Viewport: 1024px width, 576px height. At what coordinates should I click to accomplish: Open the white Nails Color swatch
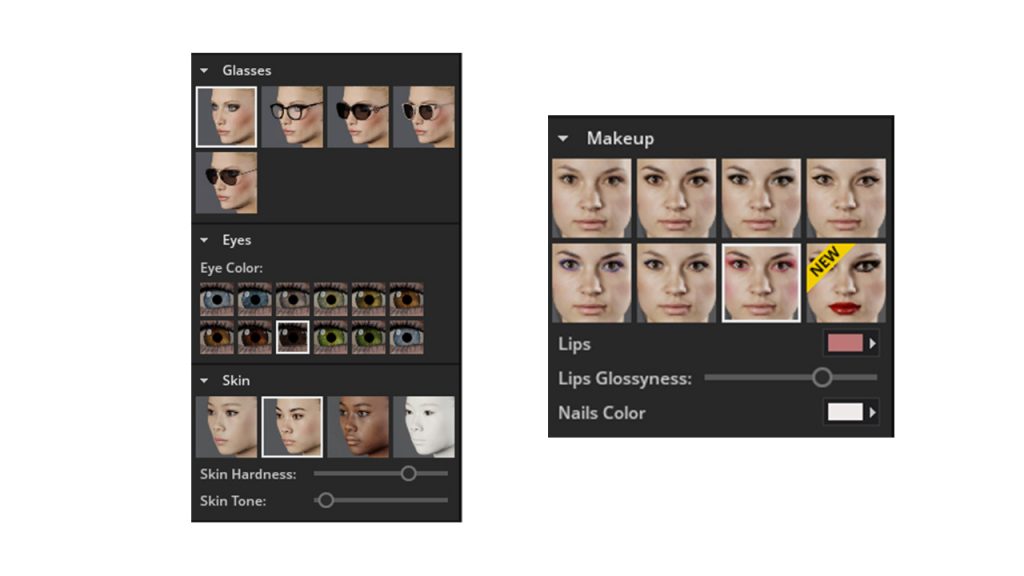coord(845,412)
